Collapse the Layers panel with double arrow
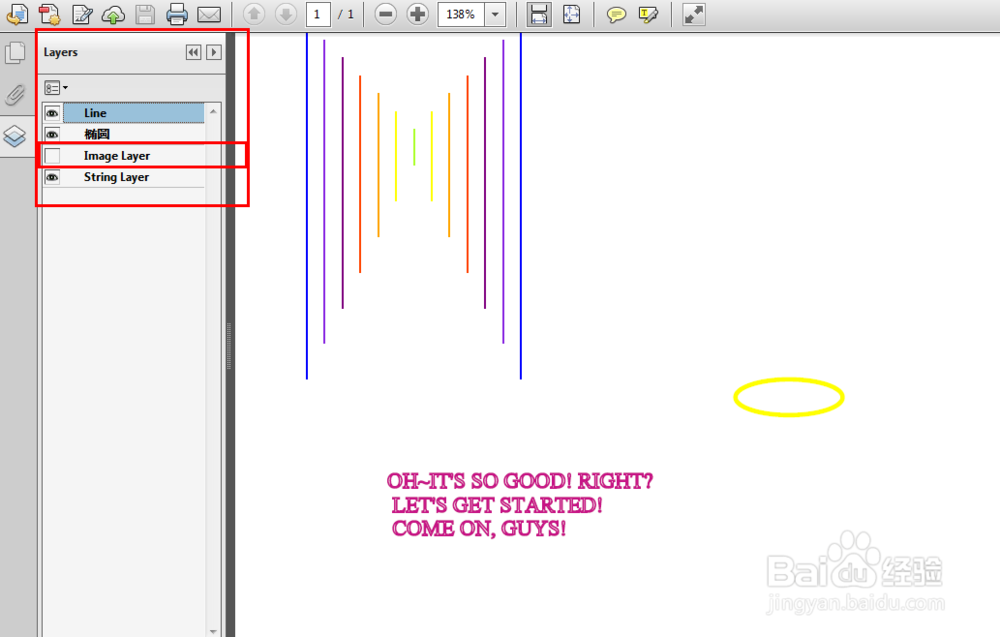This screenshot has width=1000, height=637. [193, 52]
